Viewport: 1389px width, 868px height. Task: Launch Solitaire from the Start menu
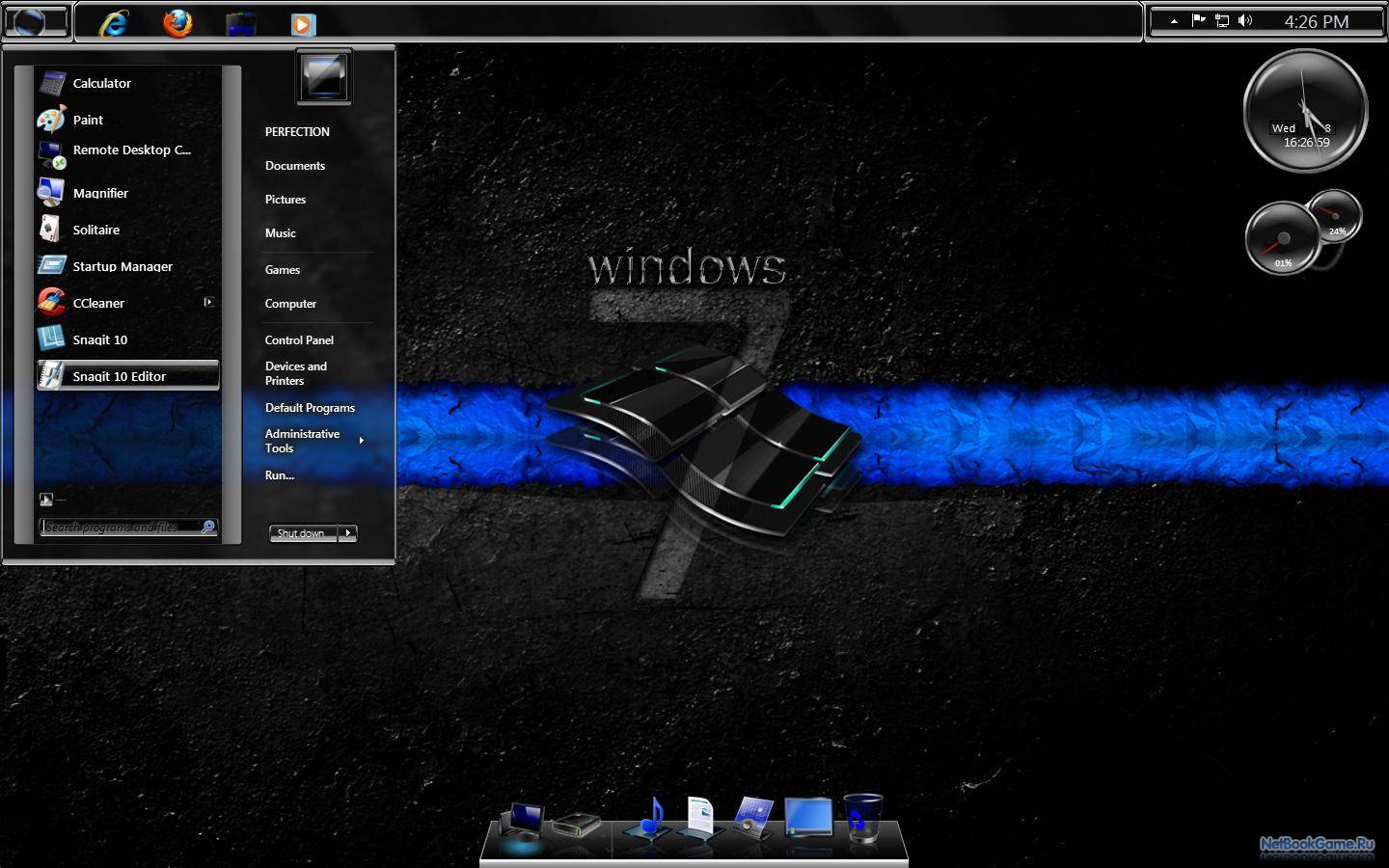click(x=127, y=230)
